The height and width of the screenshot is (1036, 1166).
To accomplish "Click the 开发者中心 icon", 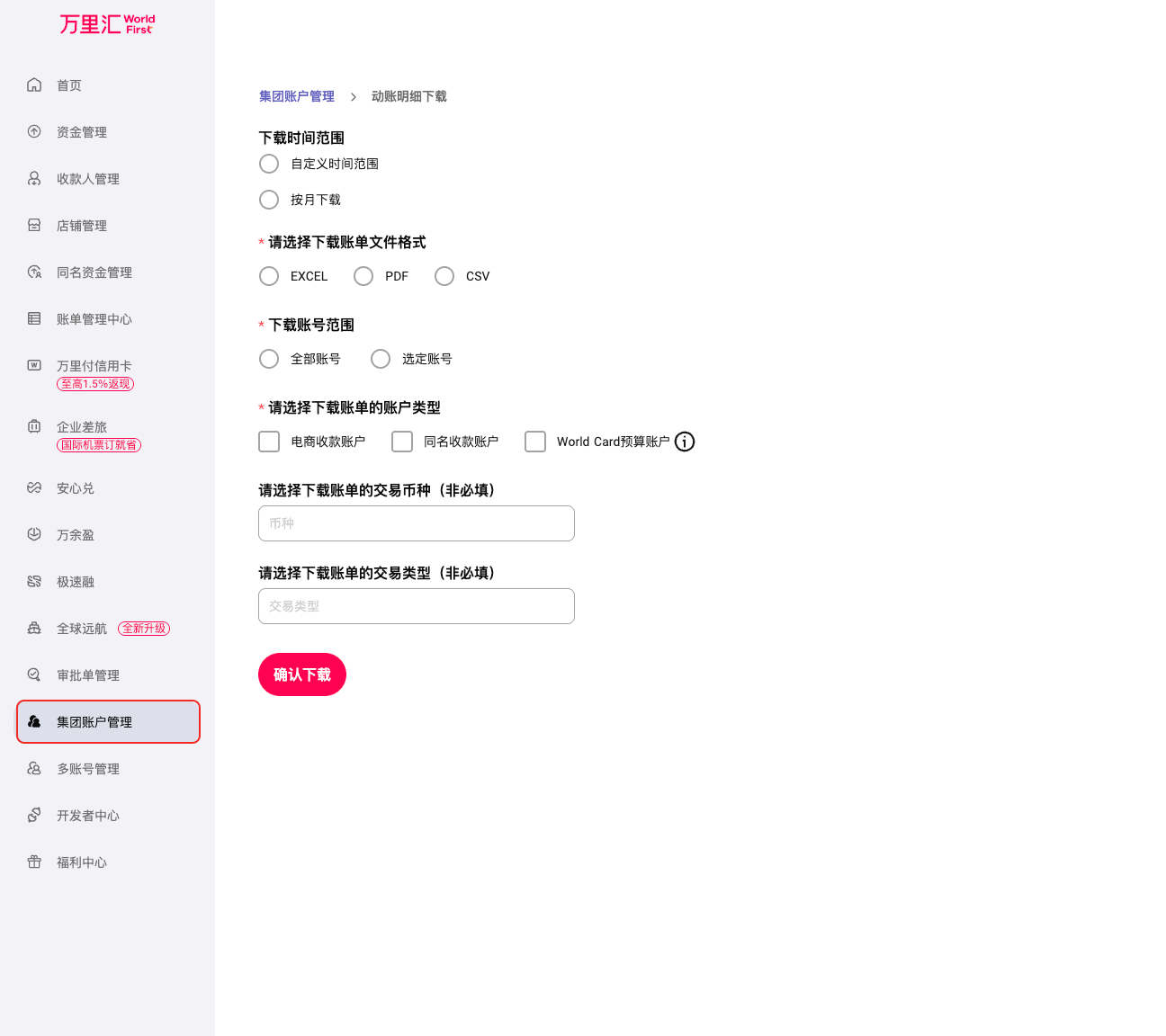I will (34, 815).
